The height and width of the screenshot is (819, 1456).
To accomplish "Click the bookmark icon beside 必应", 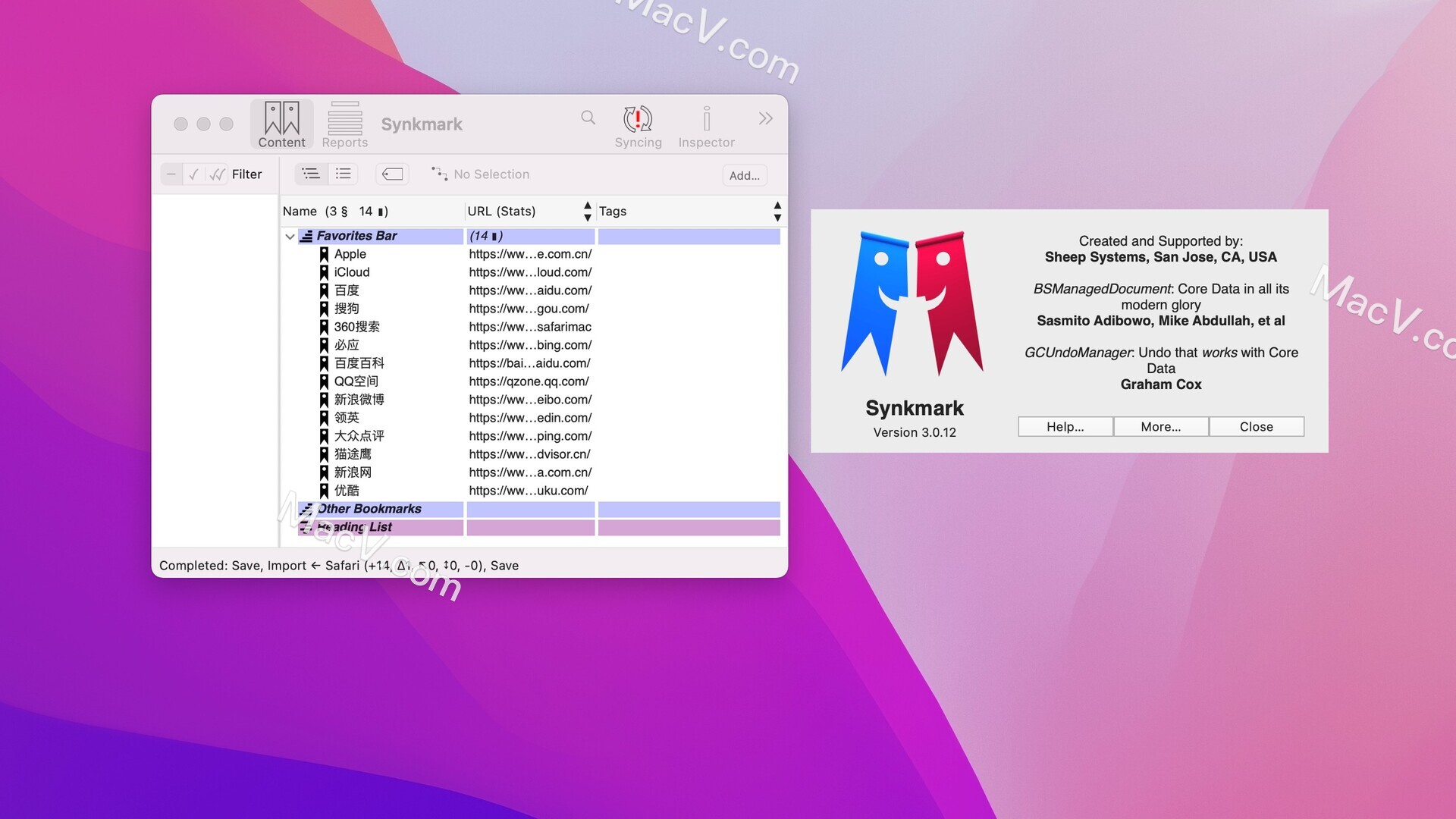I will point(324,345).
